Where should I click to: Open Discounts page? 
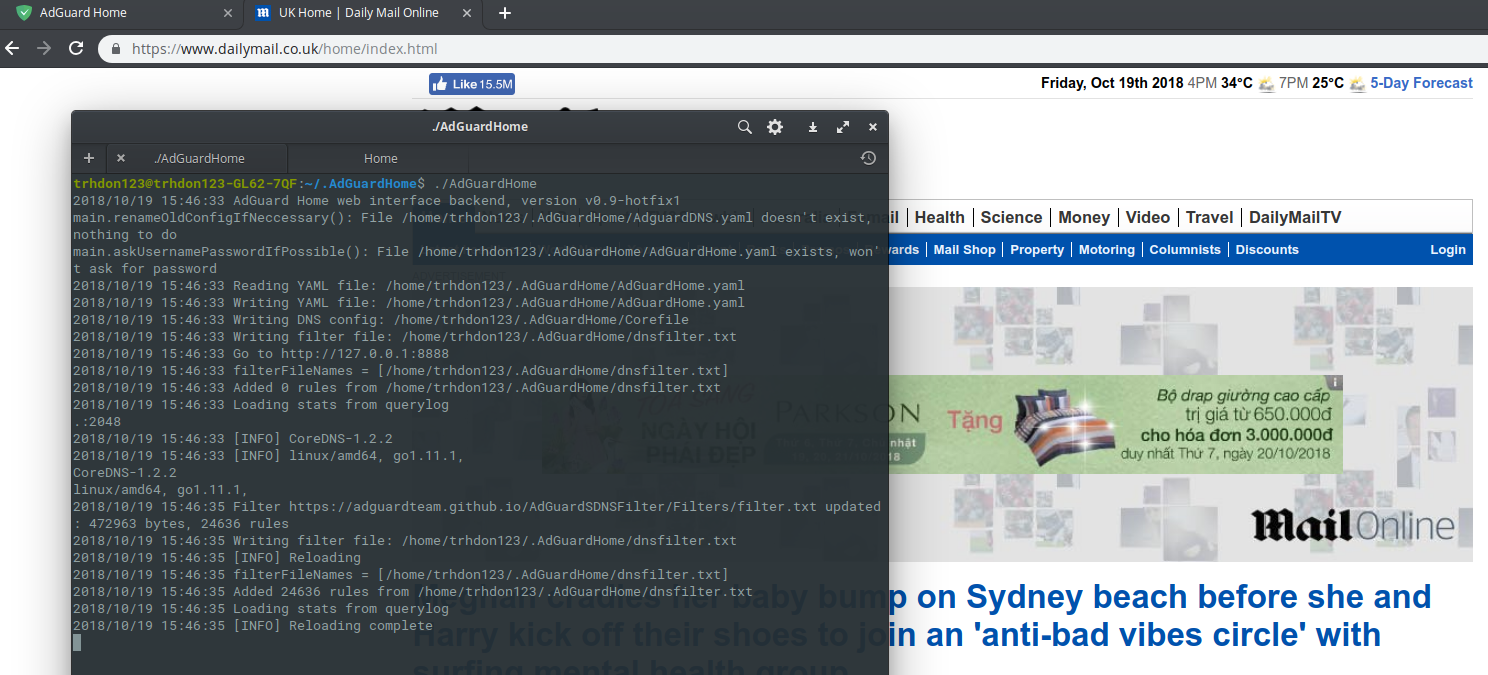(1267, 250)
